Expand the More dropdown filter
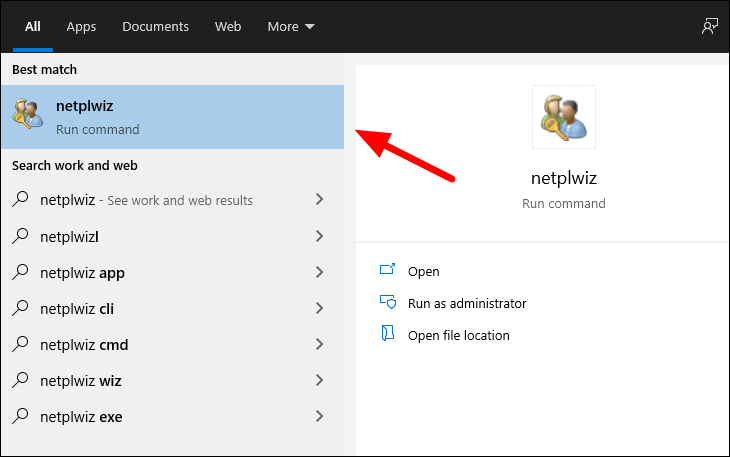 [x=291, y=27]
